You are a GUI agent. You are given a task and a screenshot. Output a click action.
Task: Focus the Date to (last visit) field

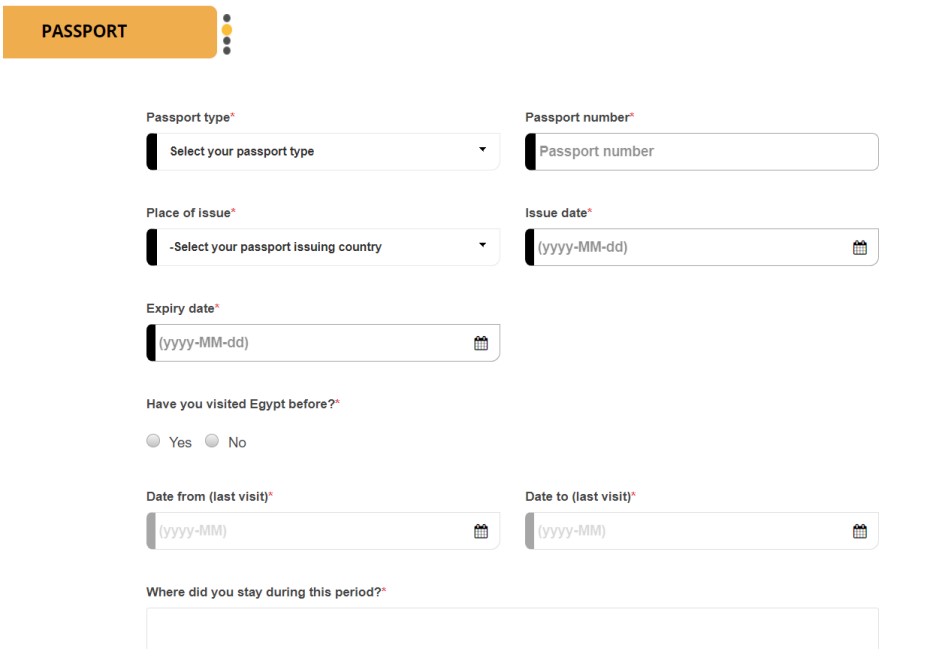702,531
